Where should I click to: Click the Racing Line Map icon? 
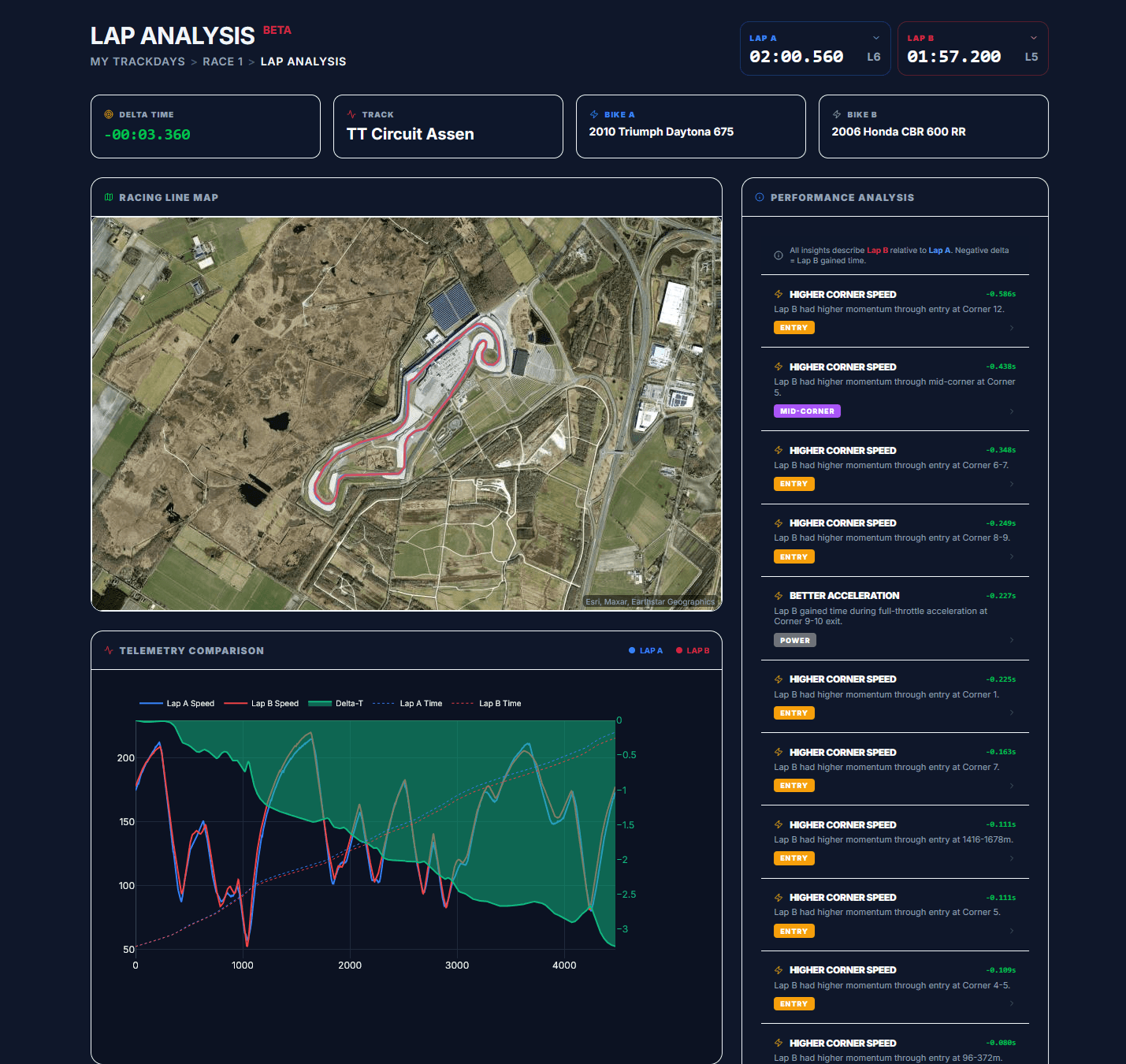(x=109, y=197)
